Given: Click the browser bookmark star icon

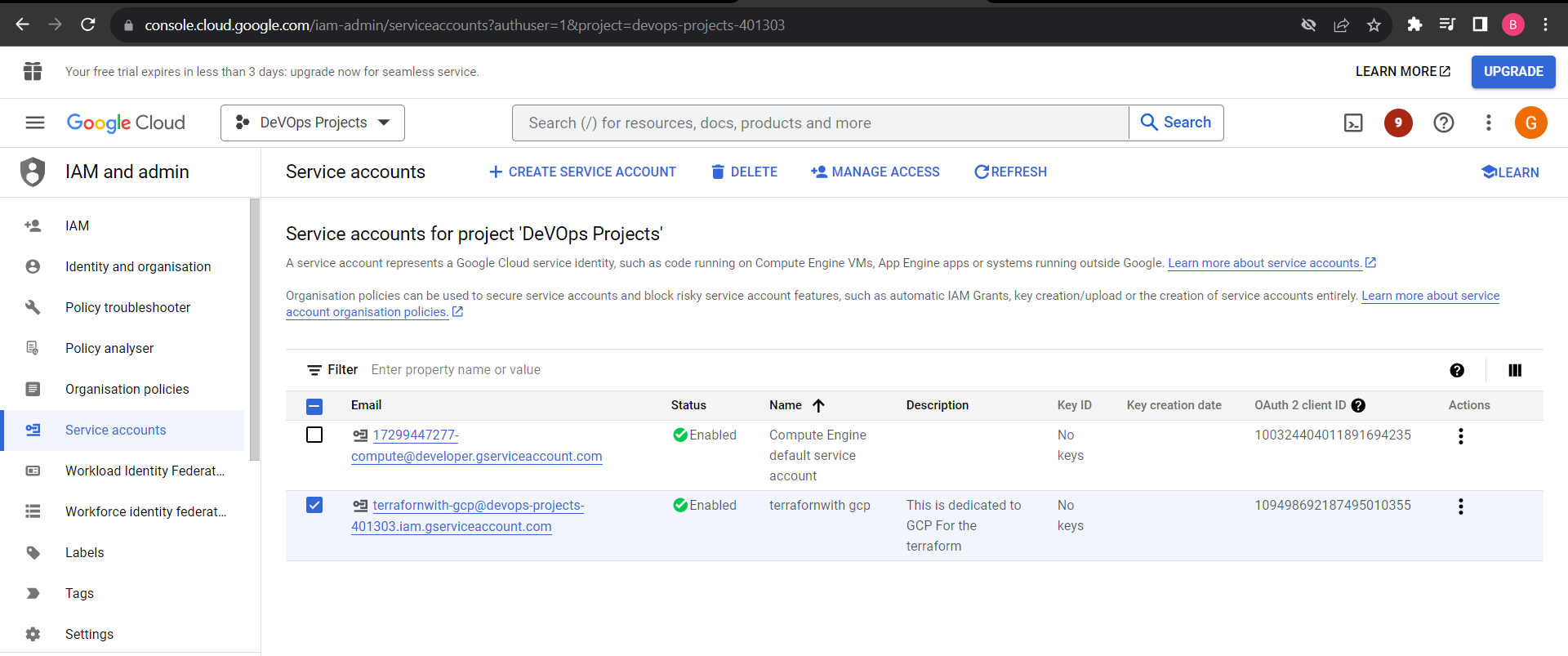Looking at the screenshot, I should (1374, 25).
